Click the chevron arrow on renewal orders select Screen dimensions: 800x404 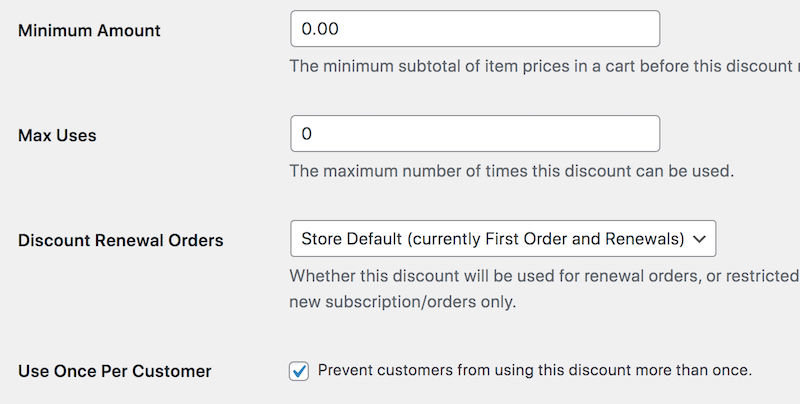(x=699, y=239)
